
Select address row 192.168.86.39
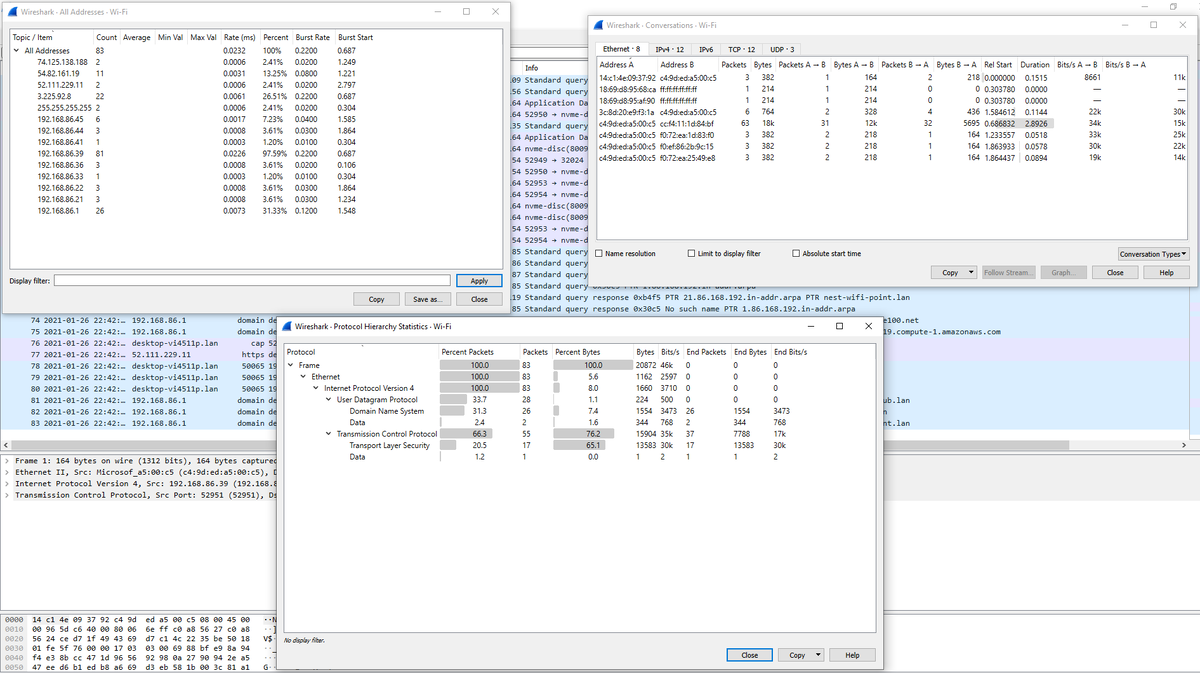(254, 153)
